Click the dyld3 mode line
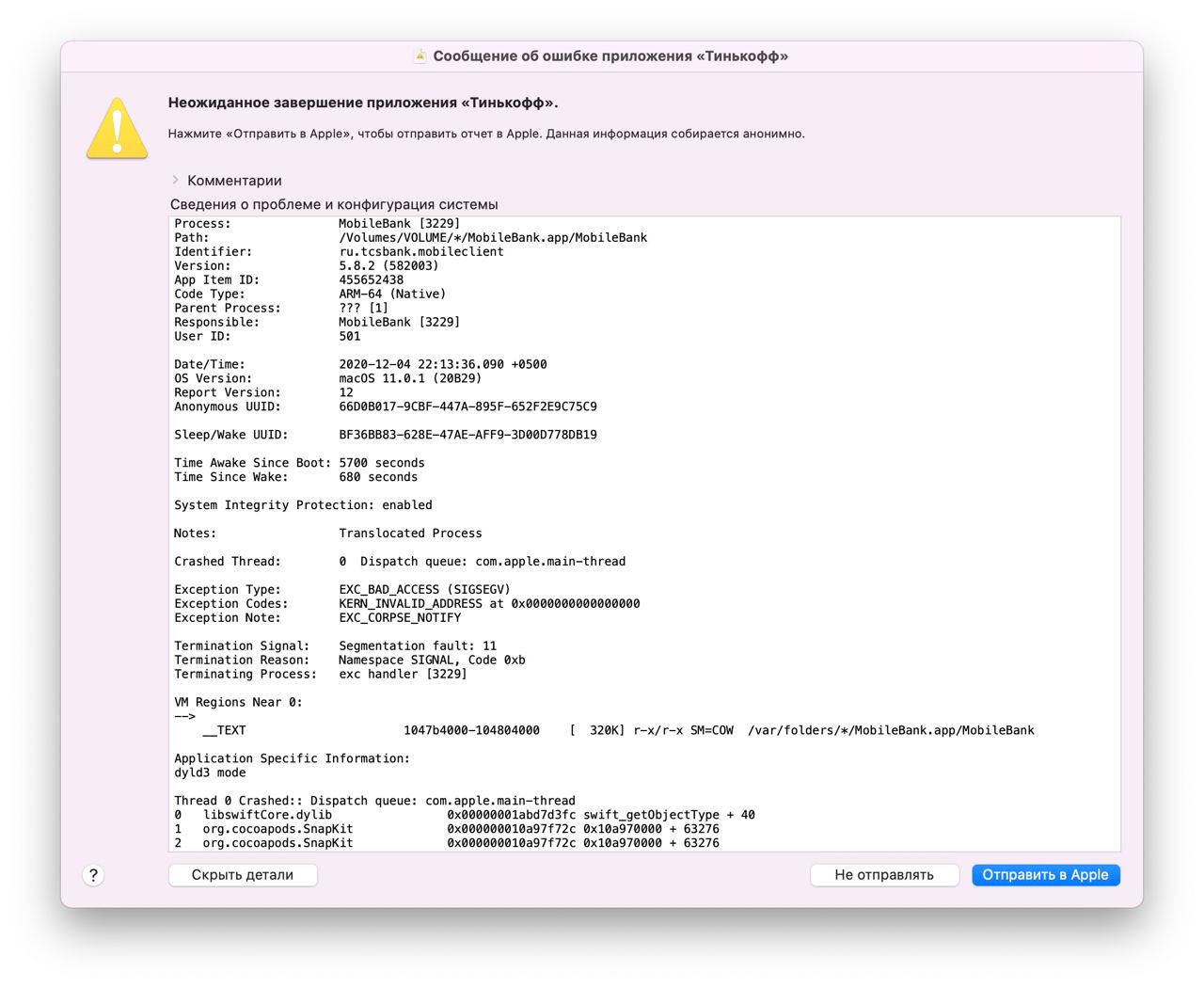This screenshot has height=988, width=1204. pos(210,774)
